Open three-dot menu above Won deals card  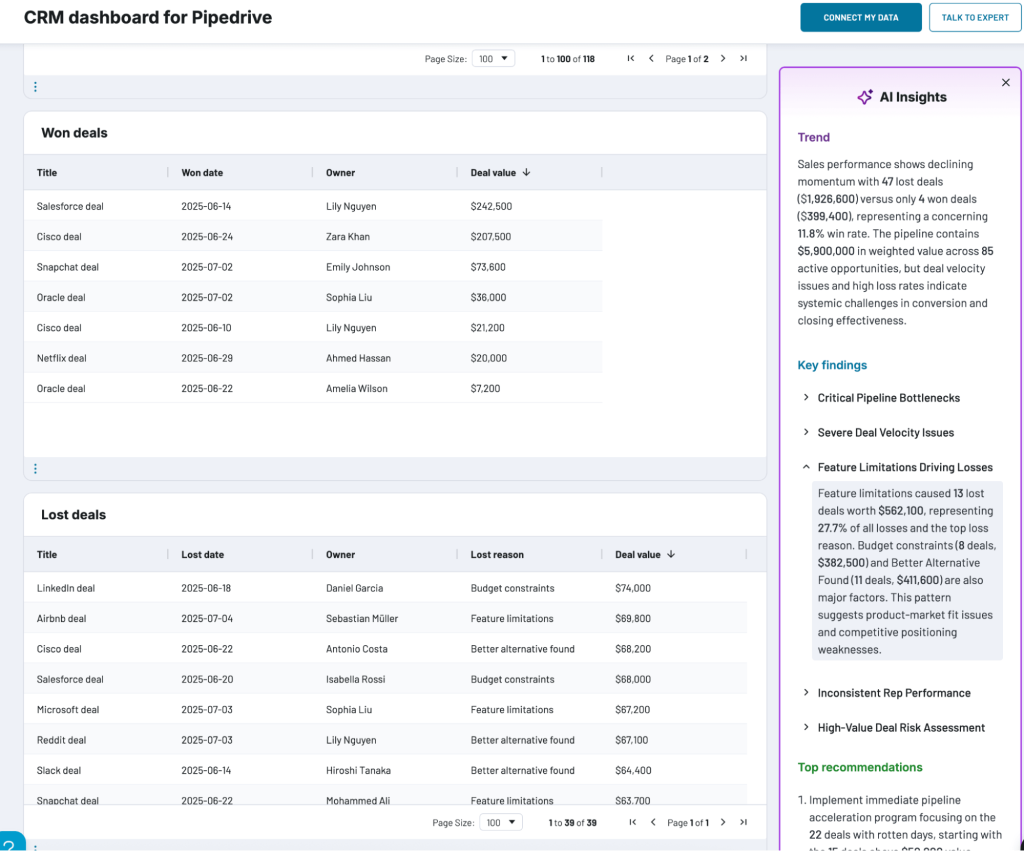[x=35, y=87]
